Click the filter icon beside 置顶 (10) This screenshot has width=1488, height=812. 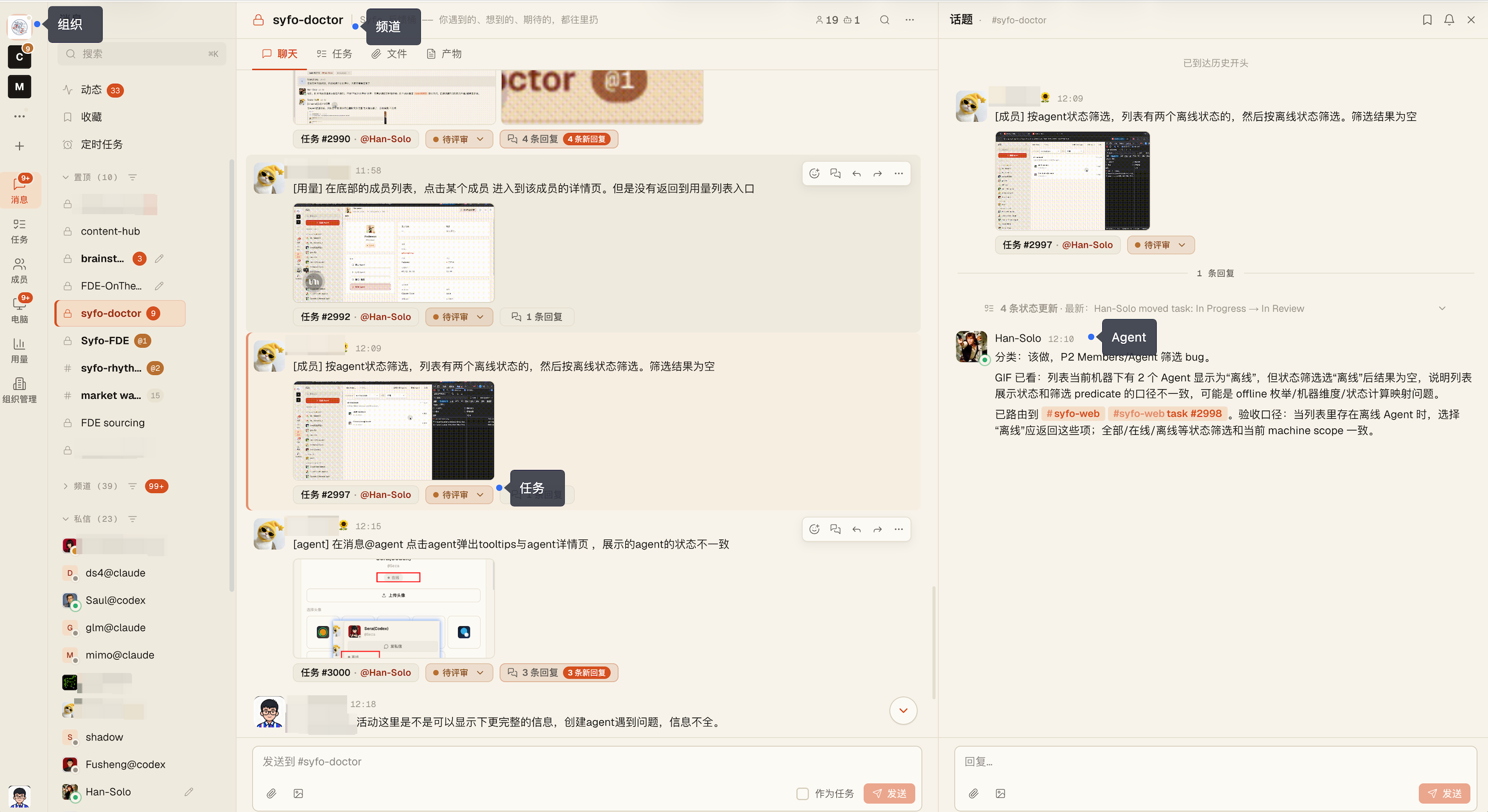[132, 177]
